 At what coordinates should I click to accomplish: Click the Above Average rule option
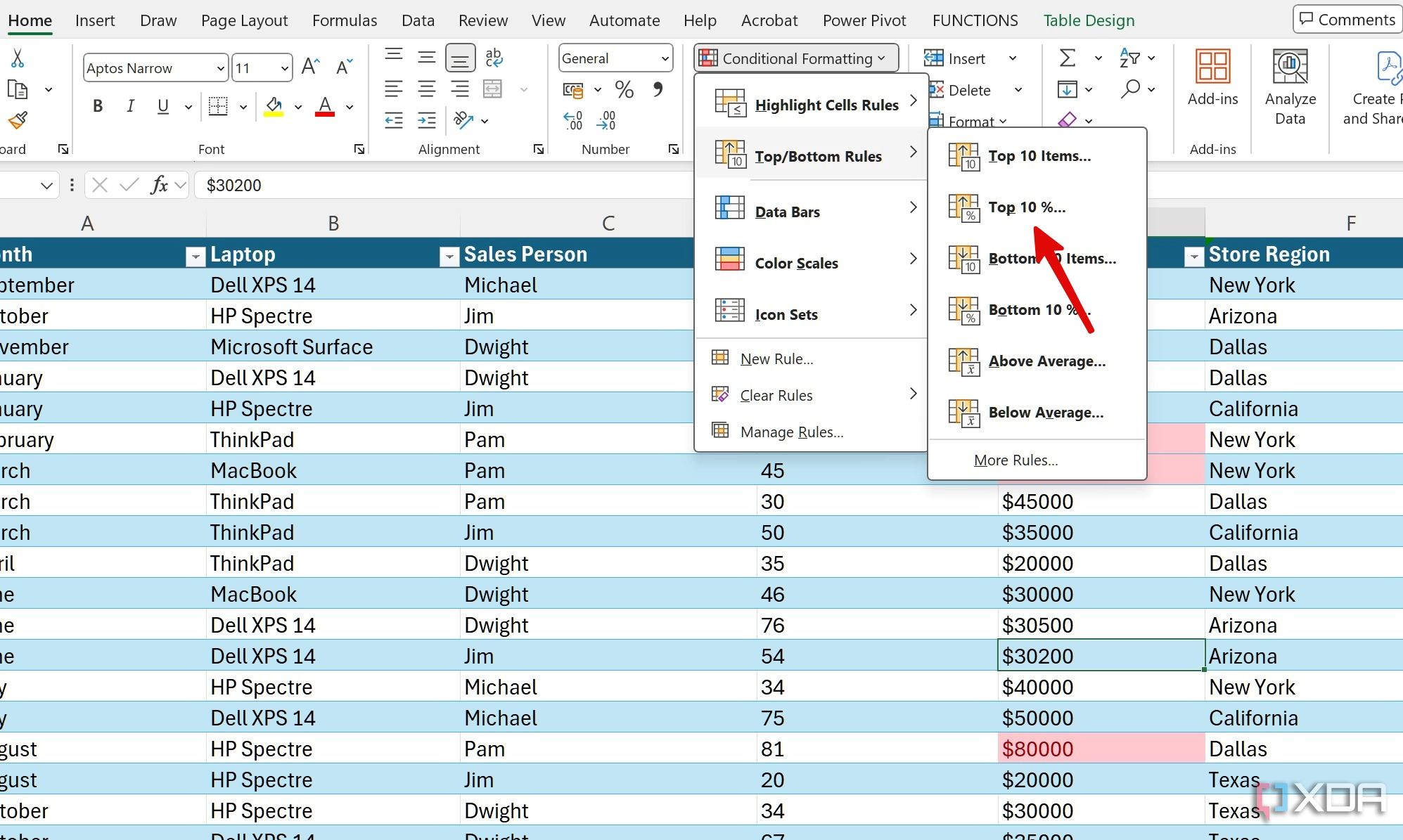[1046, 360]
